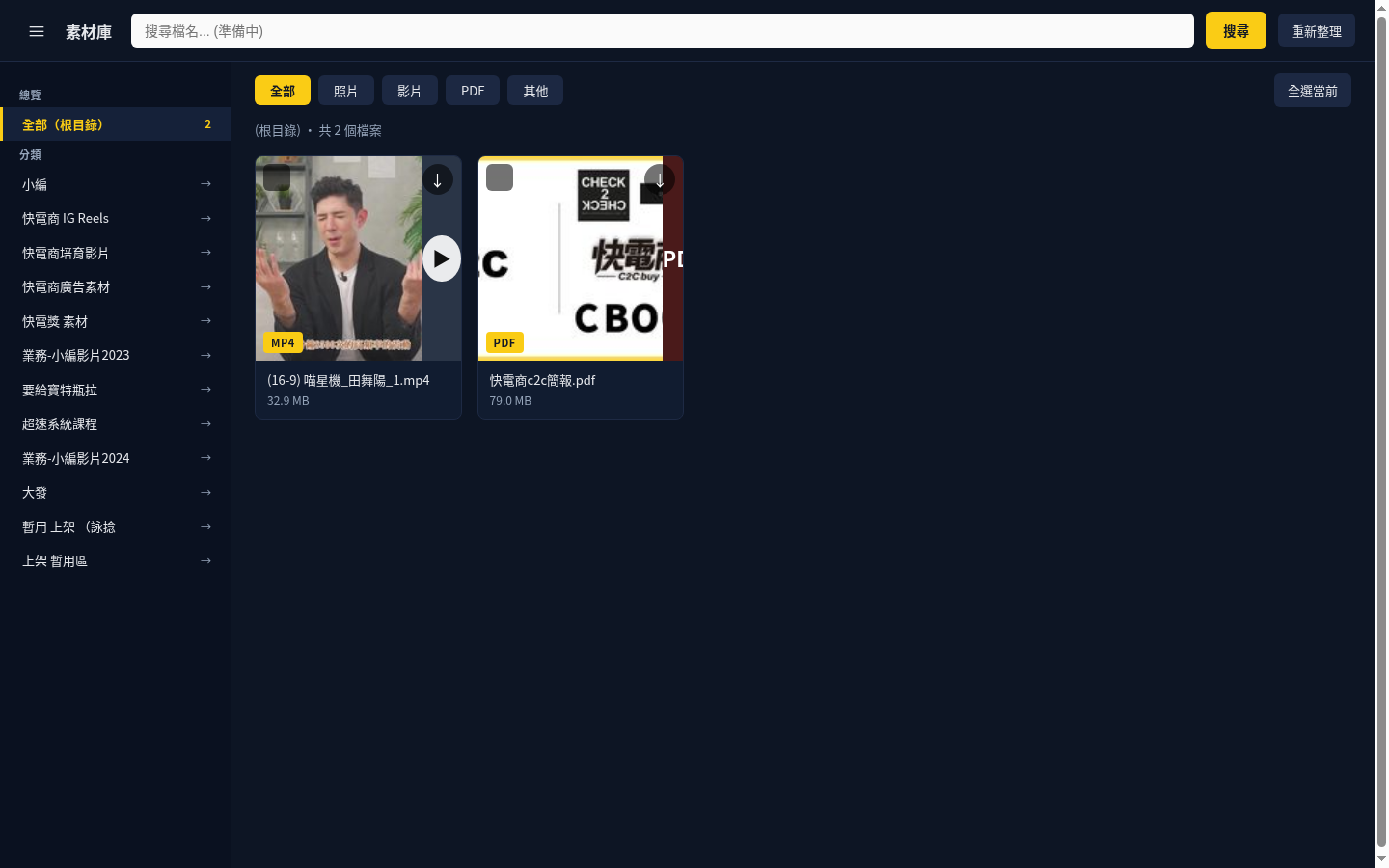Viewport: 1389px width, 868px height.
Task: Open 快電獎 素材 category
Action: coord(116,321)
